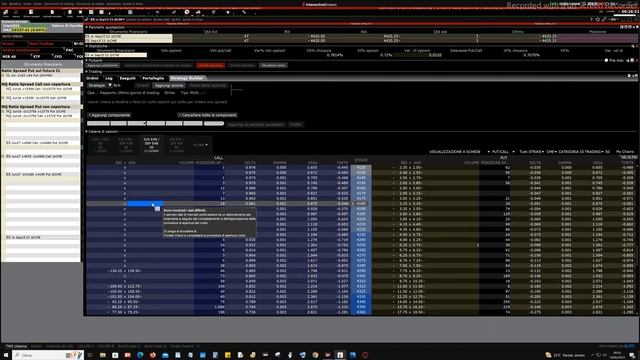Screen dimensions: 640x360
Task: Open the Strategie dropdown
Action: click(100, 85)
